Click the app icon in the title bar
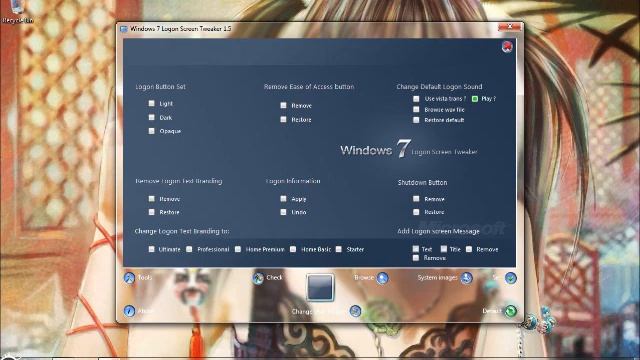 (x=124, y=29)
